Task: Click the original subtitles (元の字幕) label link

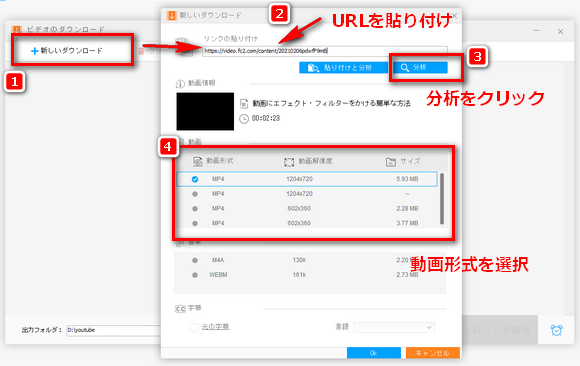Action: (x=215, y=327)
